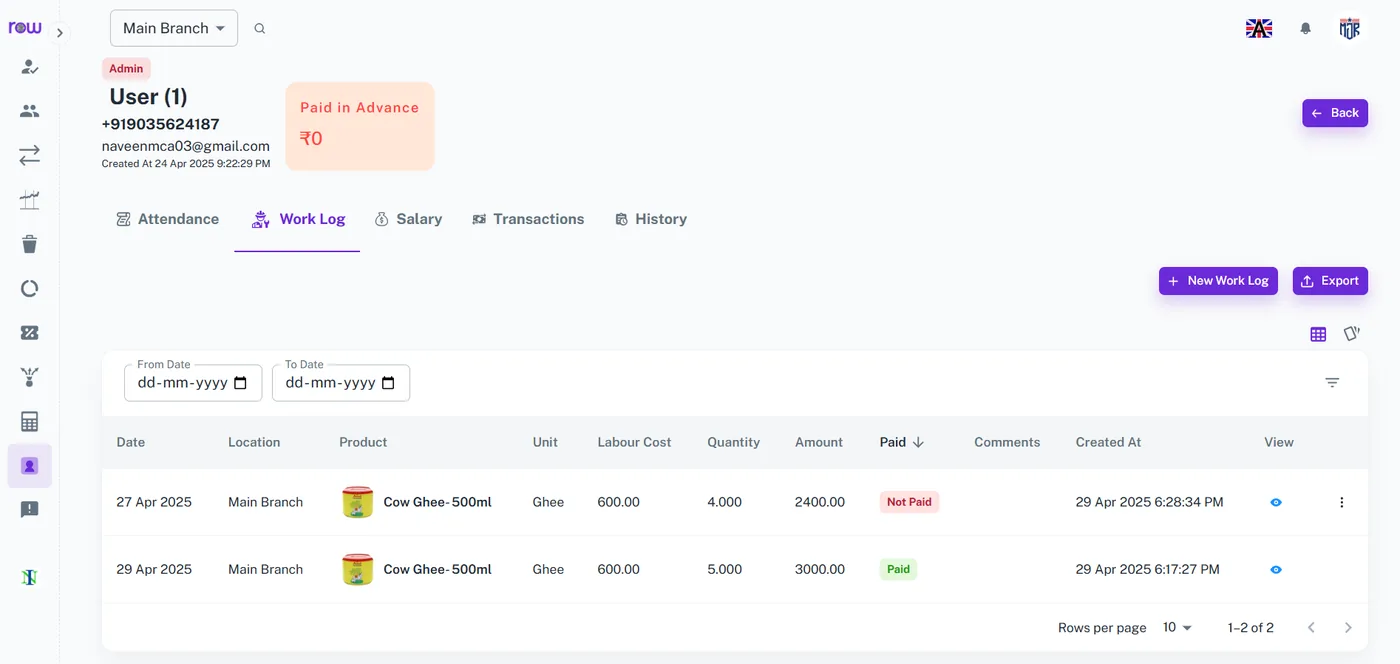This screenshot has width=1400, height=664.
Task: Click the From Date field
Action: (193, 383)
